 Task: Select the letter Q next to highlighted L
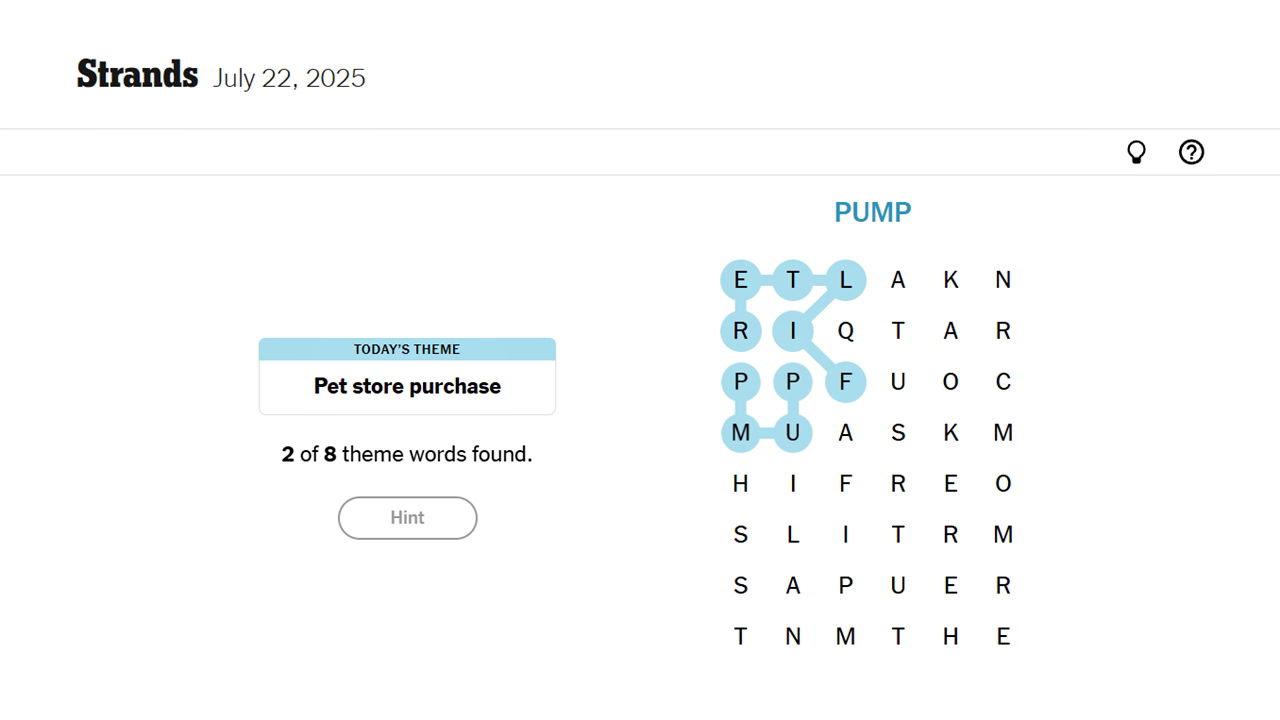[x=845, y=330]
